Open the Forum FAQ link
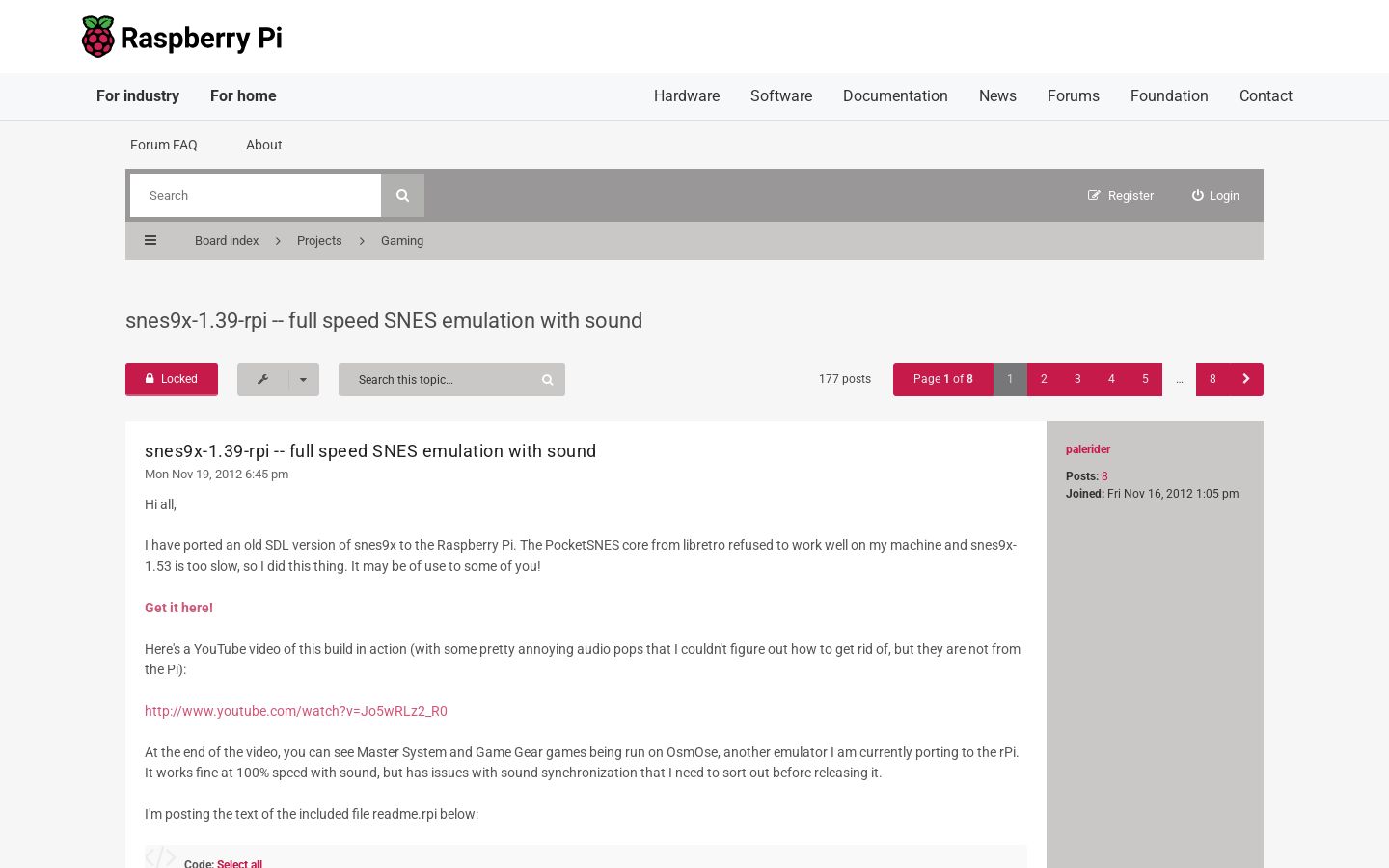This screenshot has height=868, width=1389. click(164, 145)
